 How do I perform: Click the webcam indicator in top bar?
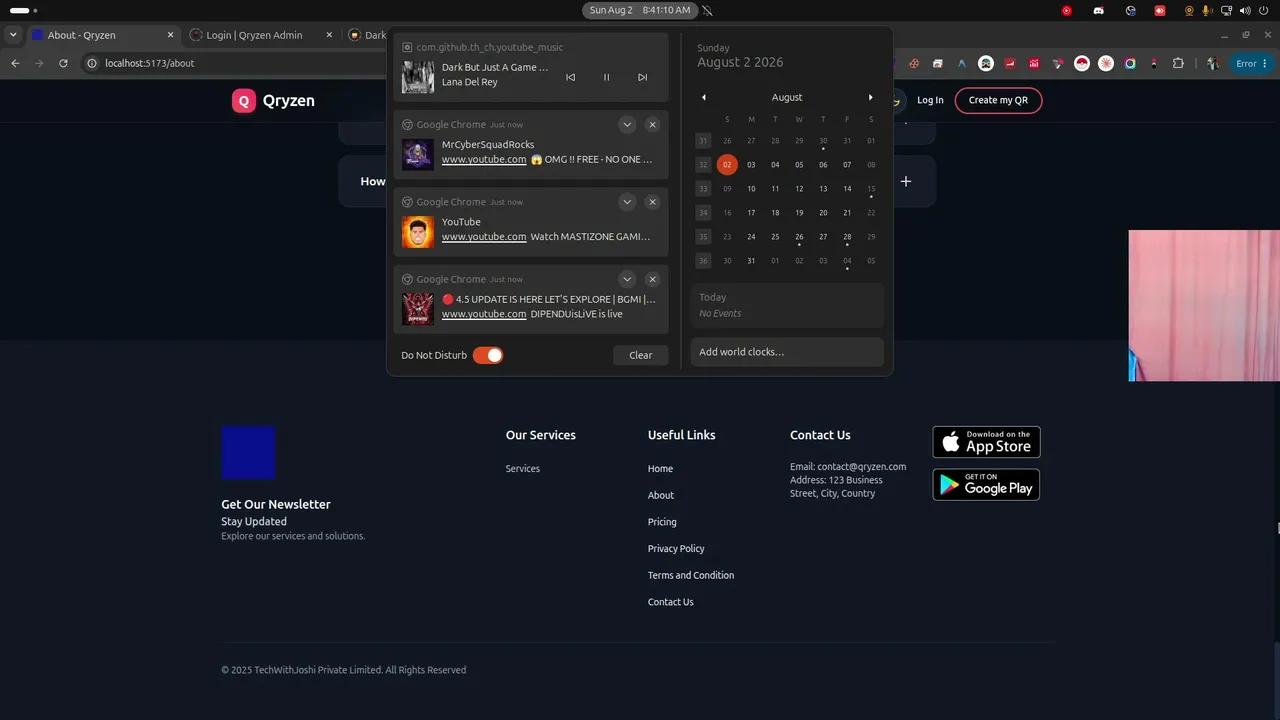click(1189, 10)
